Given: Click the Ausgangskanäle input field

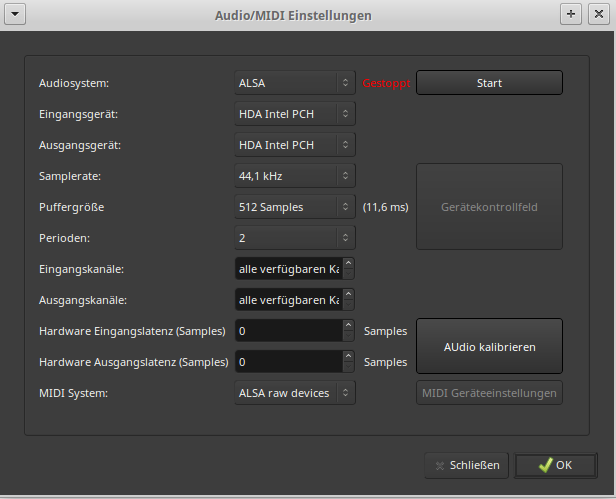Looking at the screenshot, I should click(x=287, y=300).
